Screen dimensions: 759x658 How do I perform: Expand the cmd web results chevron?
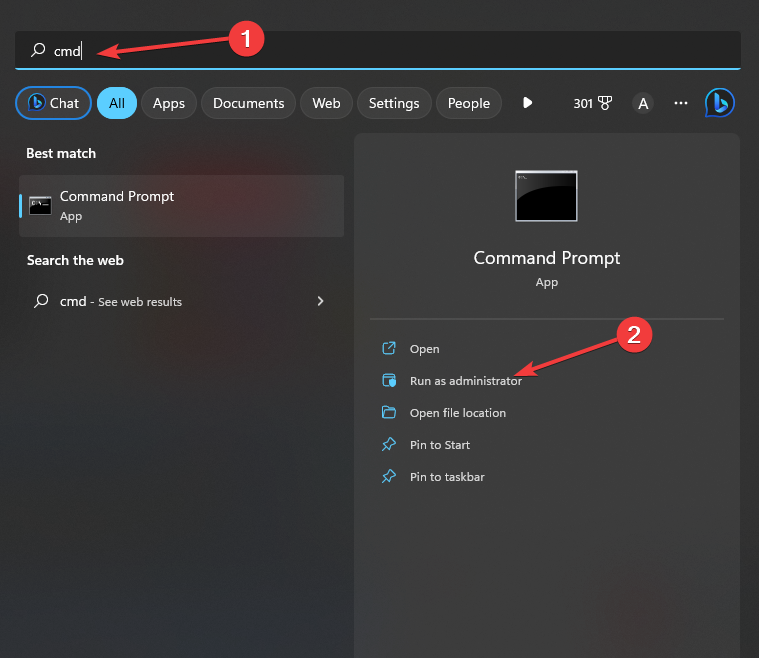pyautogui.click(x=320, y=301)
